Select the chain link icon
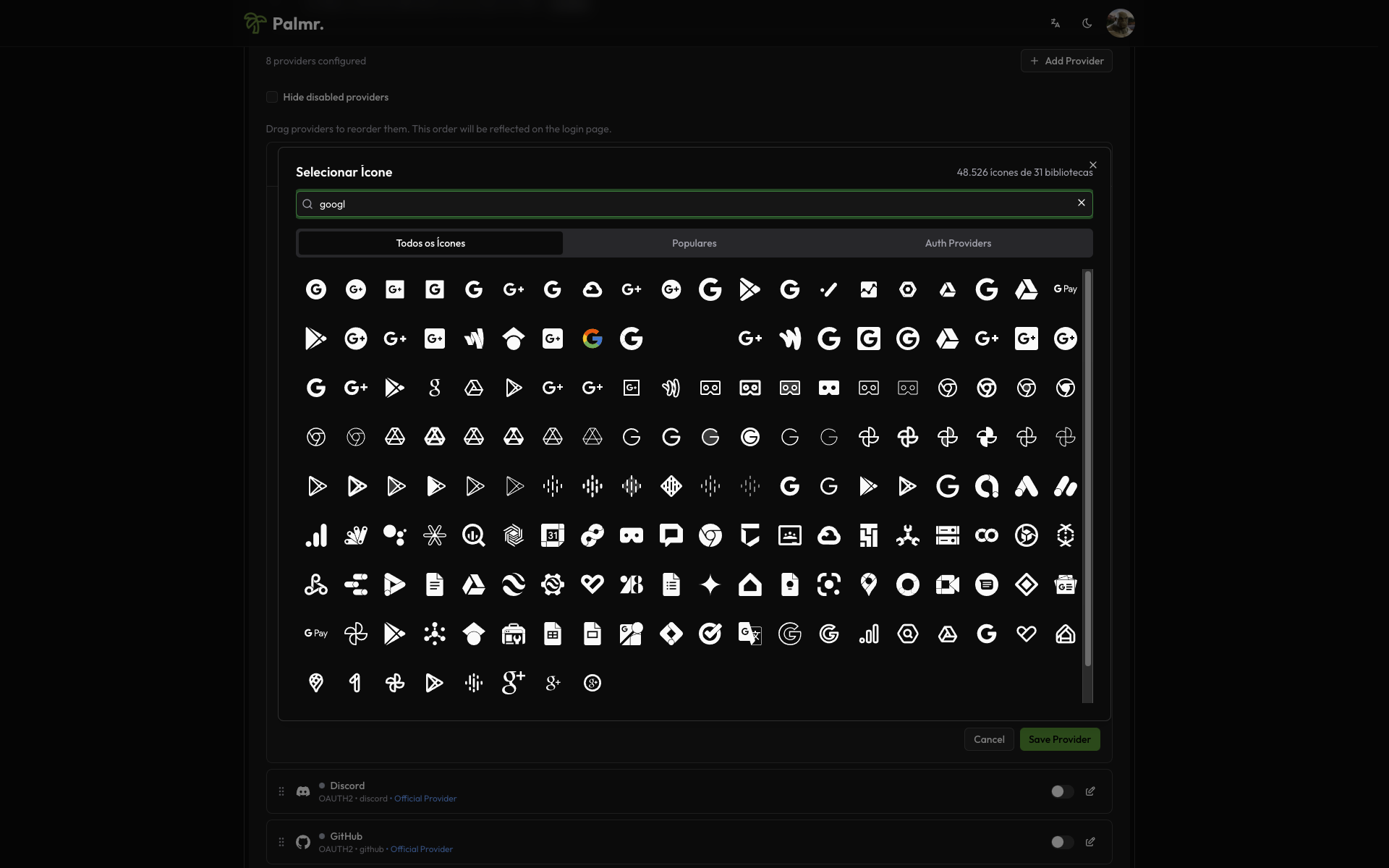 tap(592, 535)
